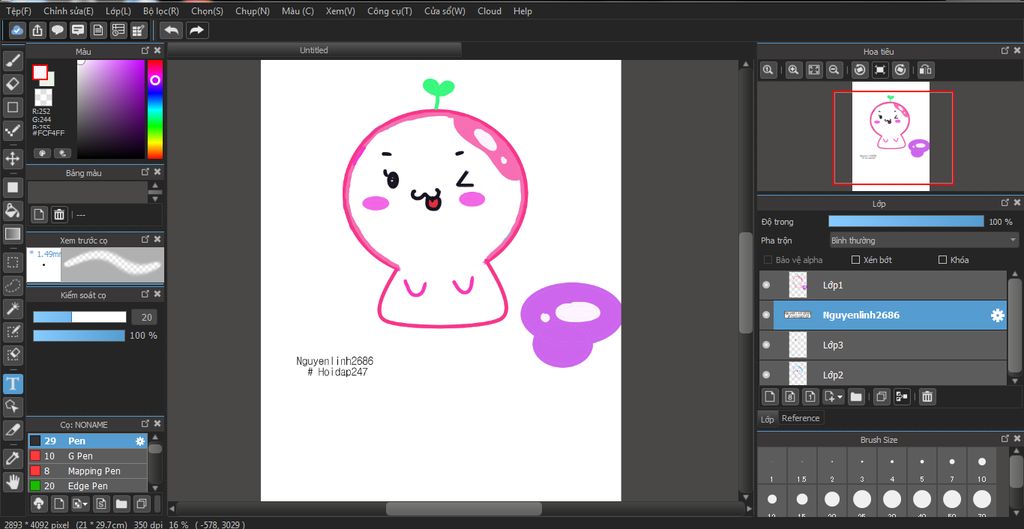Select the Untitled document tab
The height and width of the screenshot is (529, 1024).
pos(314,50)
